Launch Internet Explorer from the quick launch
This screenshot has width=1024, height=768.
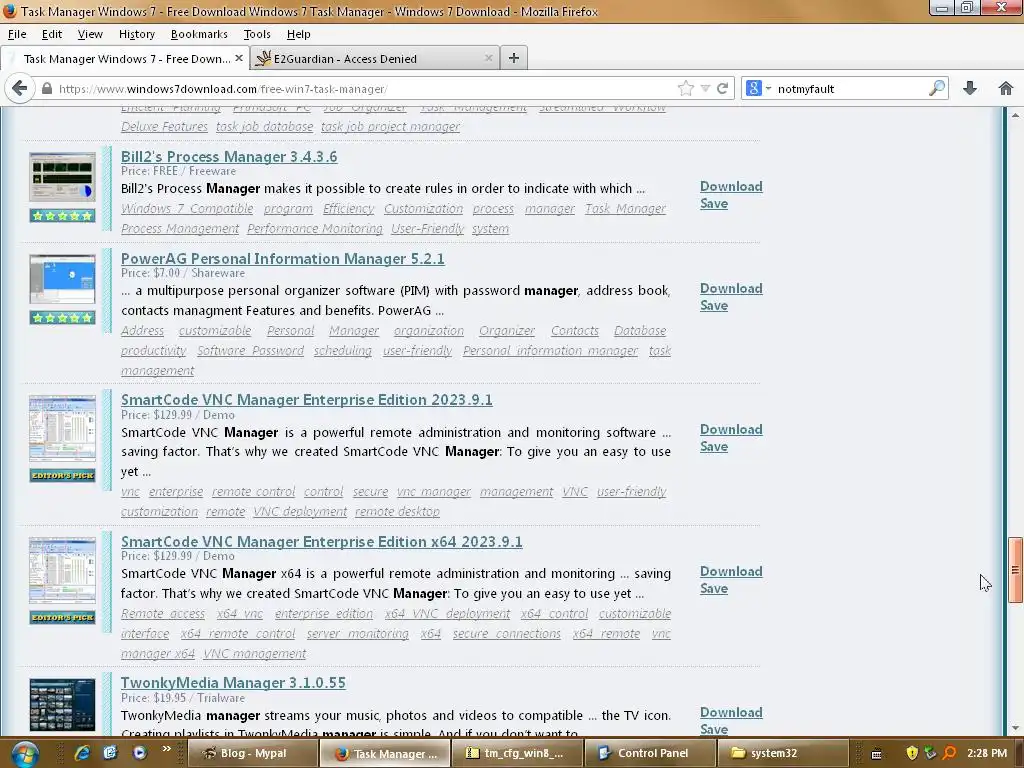coord(82,753)
